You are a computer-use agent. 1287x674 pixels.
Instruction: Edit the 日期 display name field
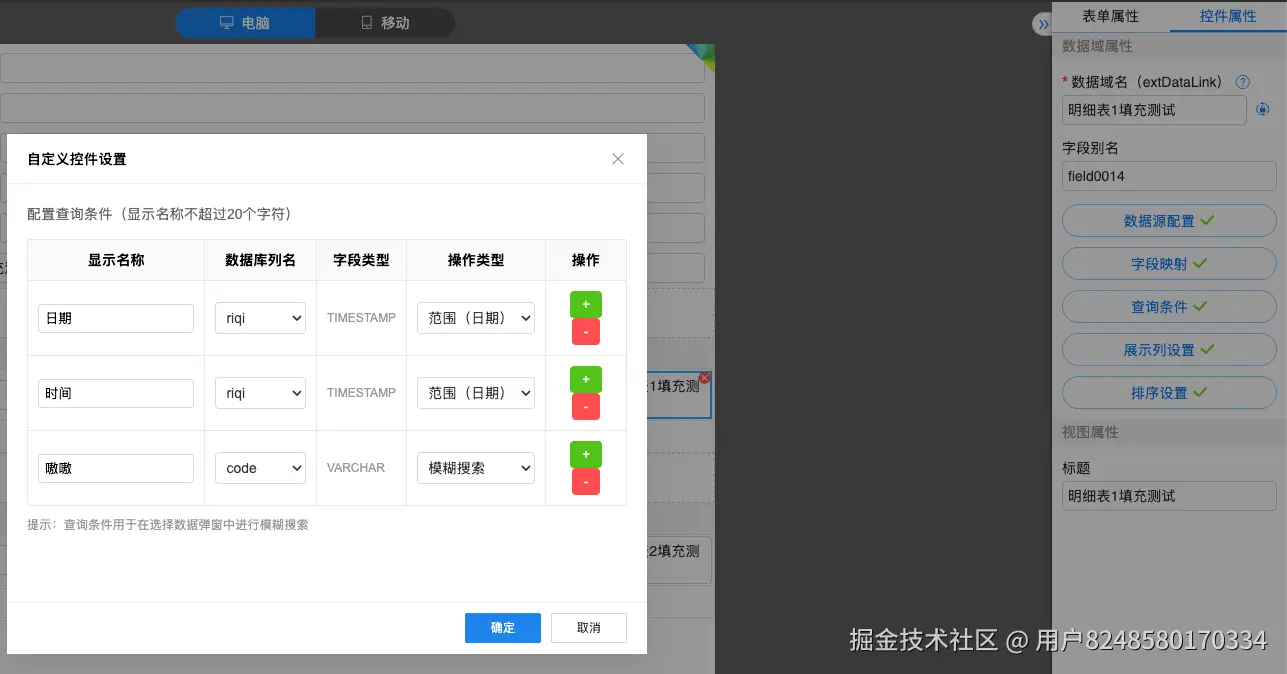(x=116, y=318)
